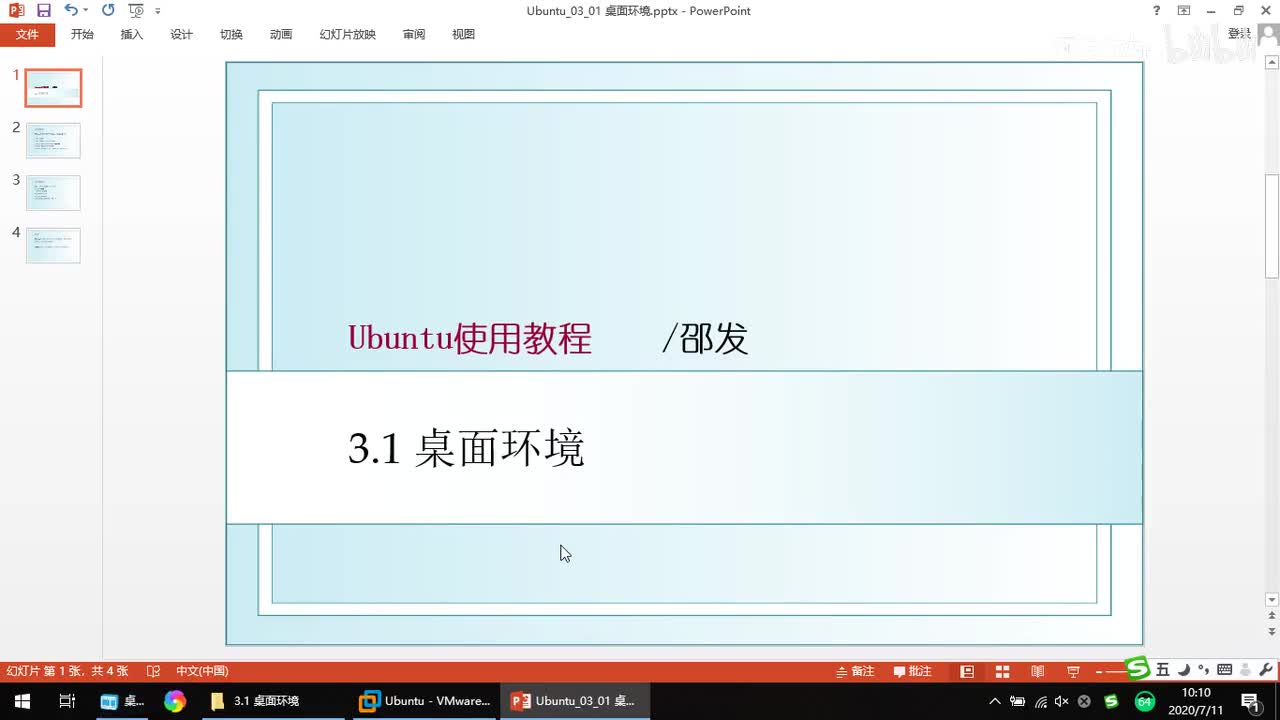Click PowerPoint Ubuntu_03_01 taskbar button
Screen dimensions: 1280x720
tap(574, 701)
